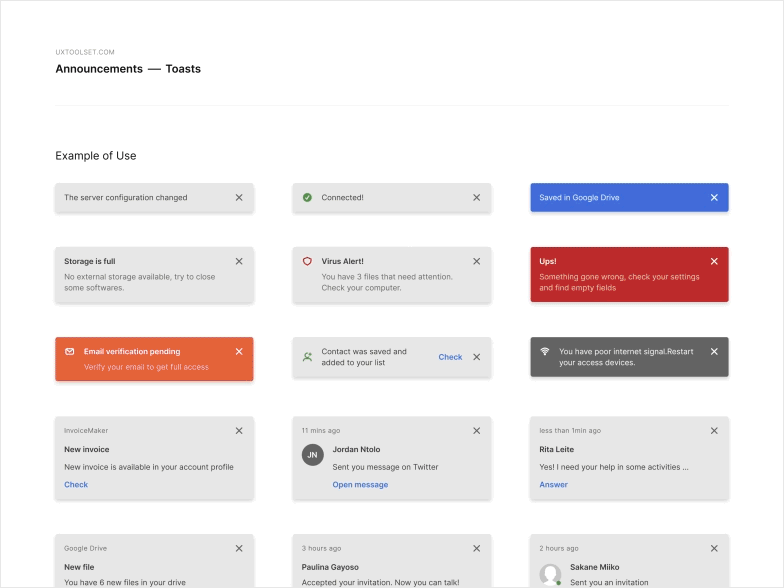Dismiss the server configuration changed toast
Viewport: 784px width, 588px height.
pyautogui.click(x=239, y=198)
